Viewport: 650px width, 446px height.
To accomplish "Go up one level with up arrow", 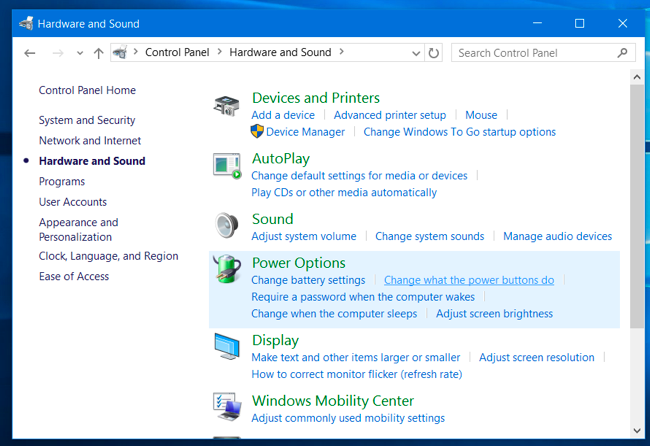I will pos(98,53).
